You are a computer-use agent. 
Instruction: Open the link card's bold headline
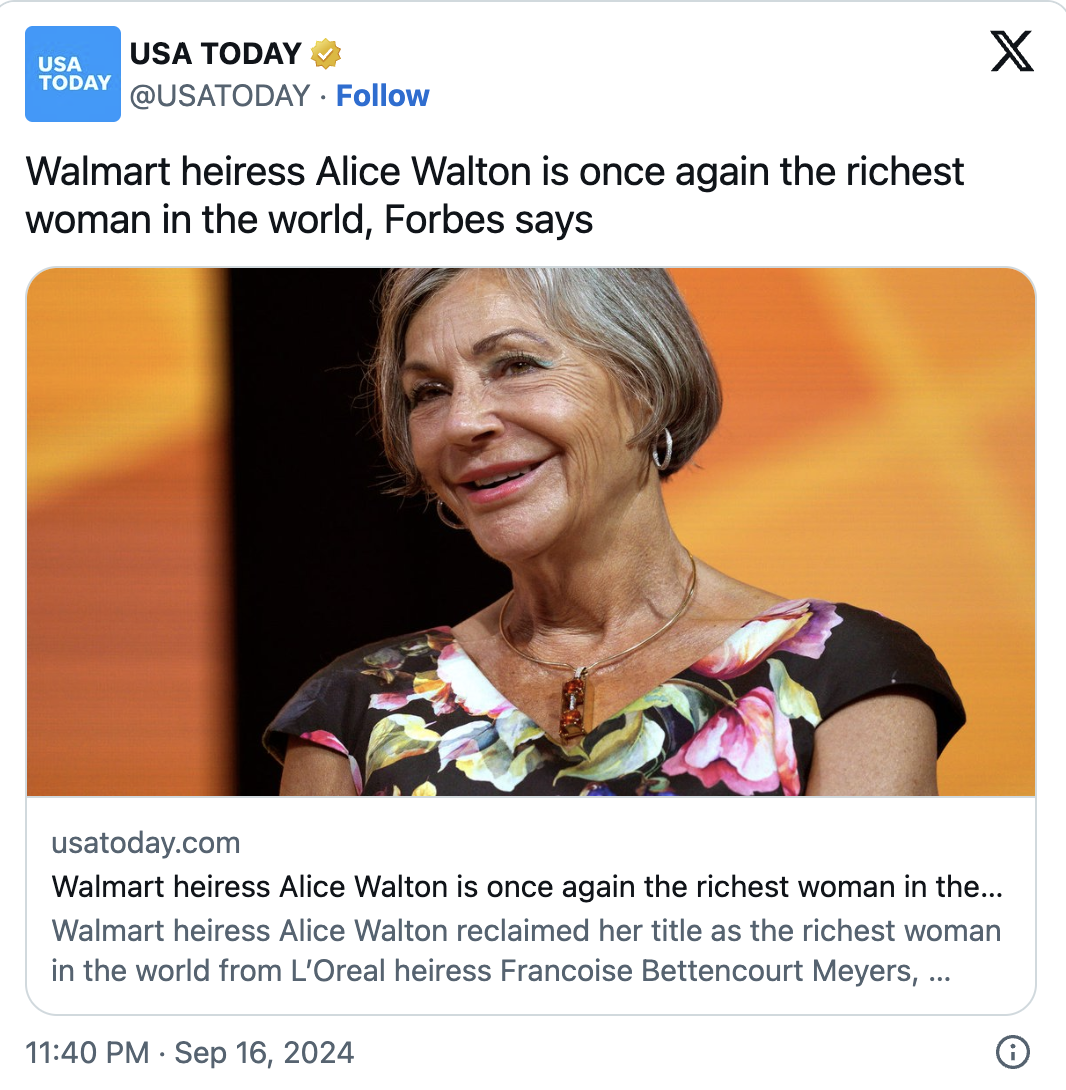527,887
